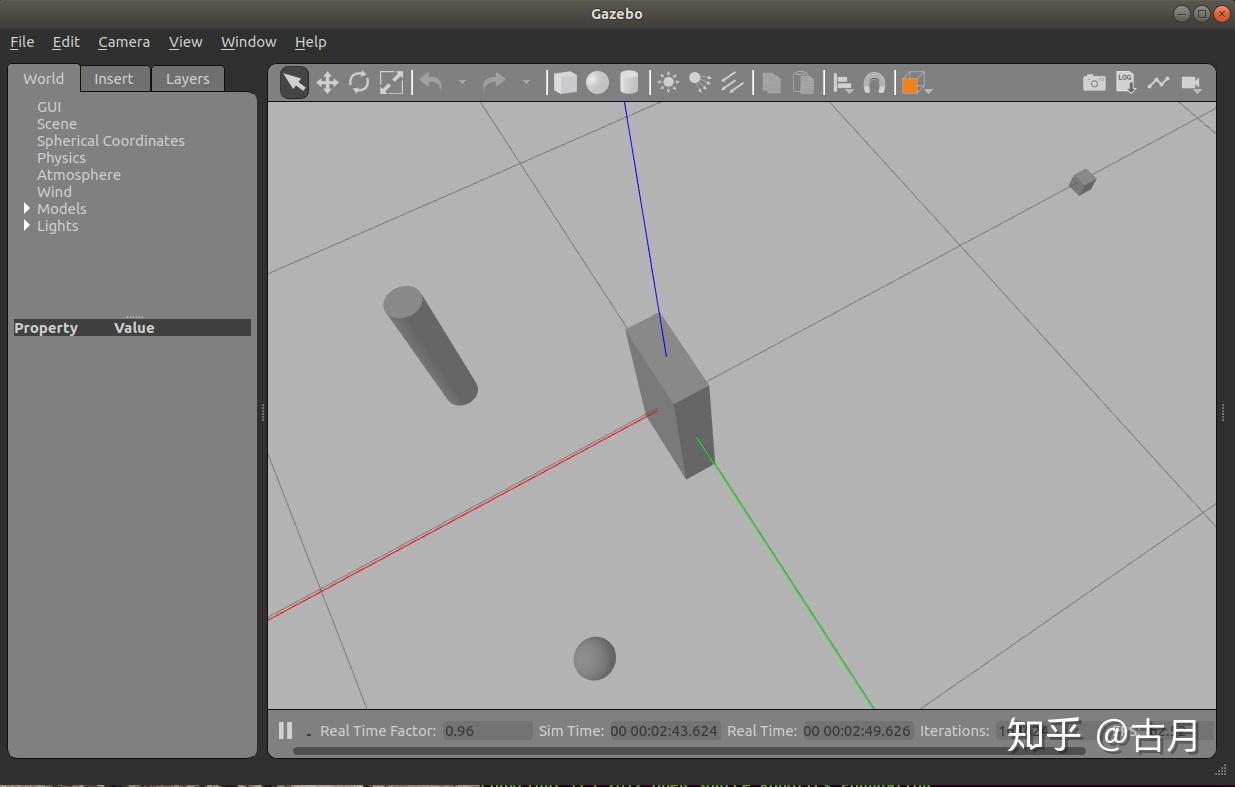The width and height of the screenshot is (1235, 787).
Task: Open the plot window icon
Action: click(1158, 82)
